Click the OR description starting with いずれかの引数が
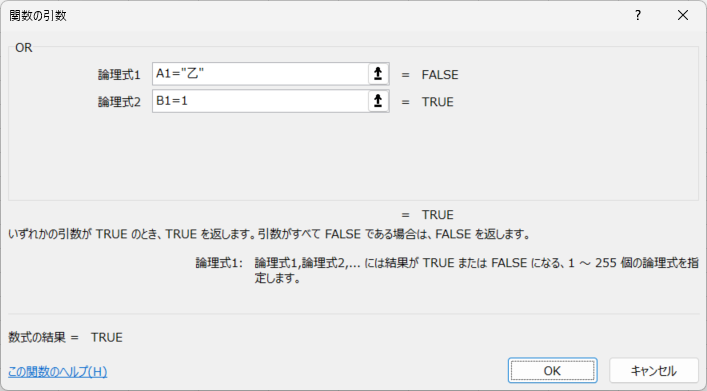The width and height of the screenshot is (707, 391). click(x=270, y=235)
